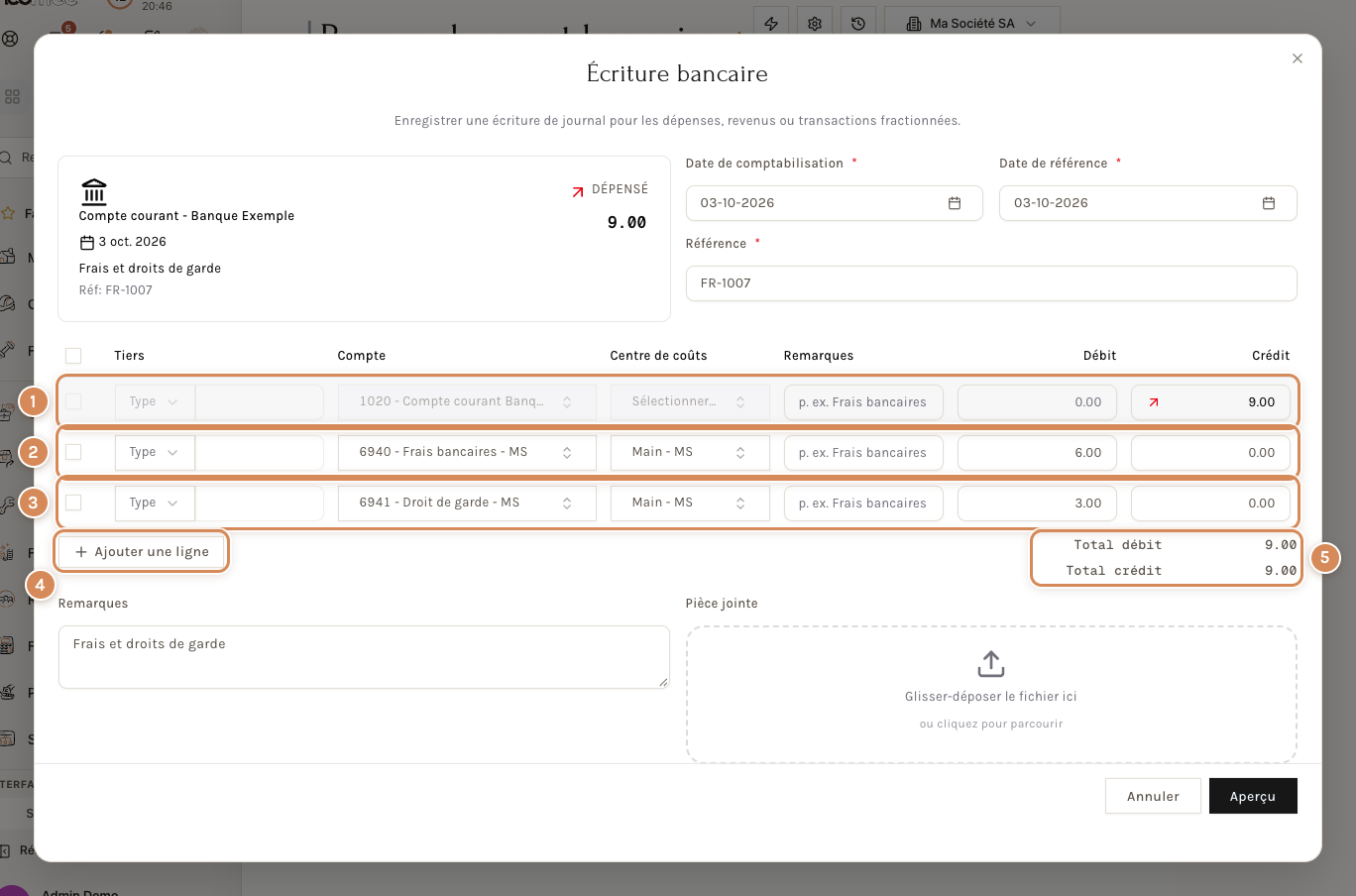The image size is (1356, 896).
Task: Tick the checkbox on the 6941 Droit de garde row
Action: pyautogui.click(x=73, y=503)
